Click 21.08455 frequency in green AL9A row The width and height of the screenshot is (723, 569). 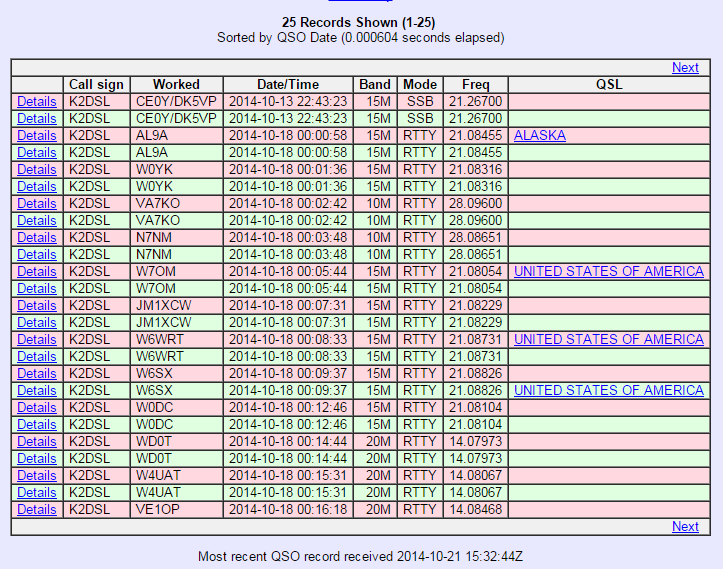click(475, 153)
